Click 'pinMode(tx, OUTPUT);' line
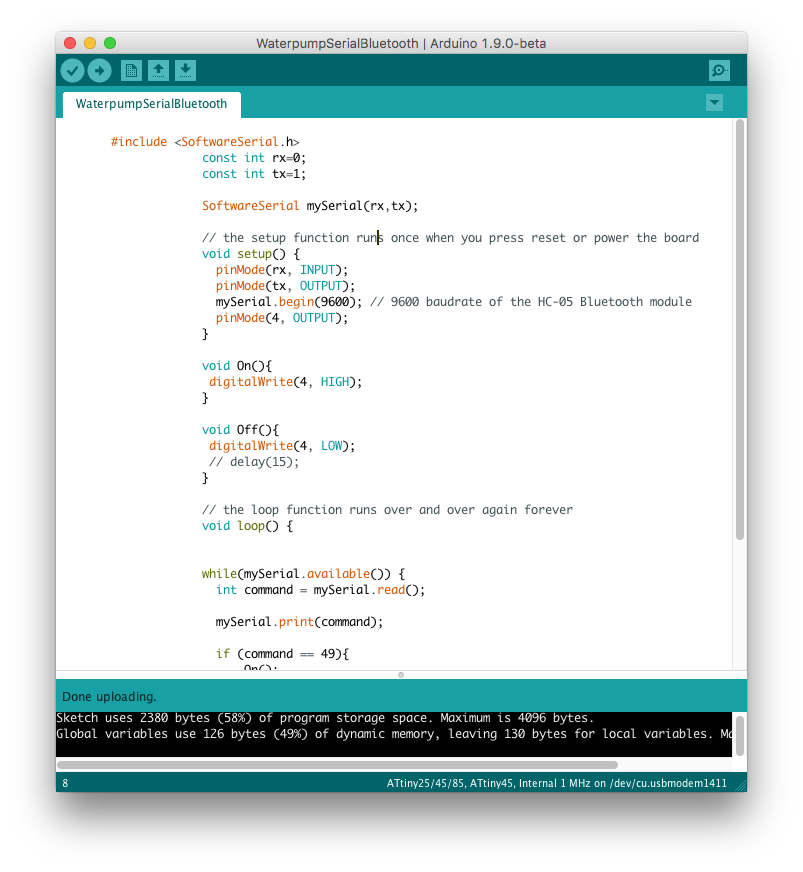 [285, 286]
